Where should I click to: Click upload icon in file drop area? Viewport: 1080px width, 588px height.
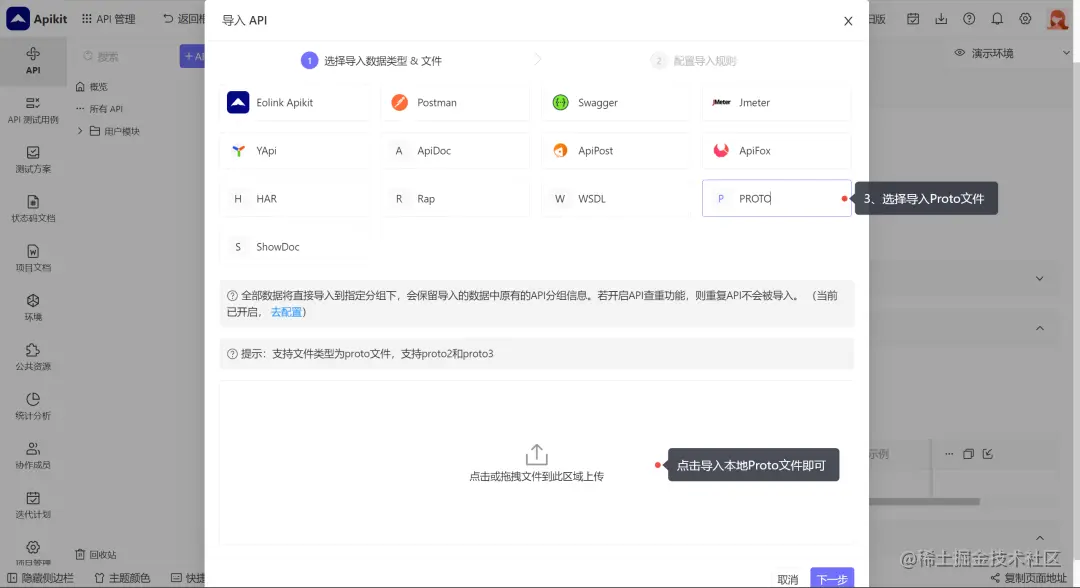(x=537, y=454)
